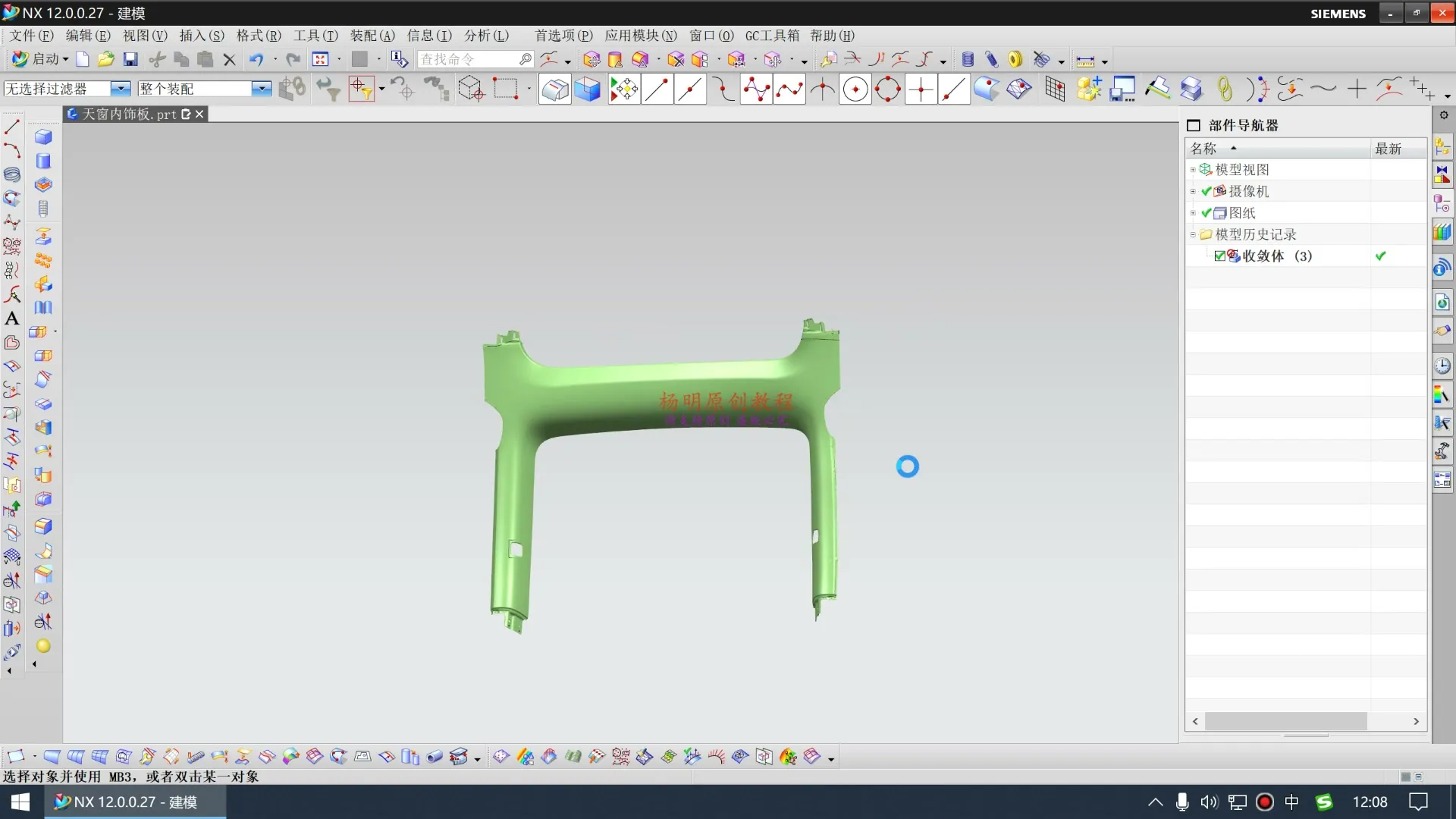Click the yellow sphere icon in left toolbar
Image resolution: width=1456 pixels, height=819 pixels.
[43, 646]
